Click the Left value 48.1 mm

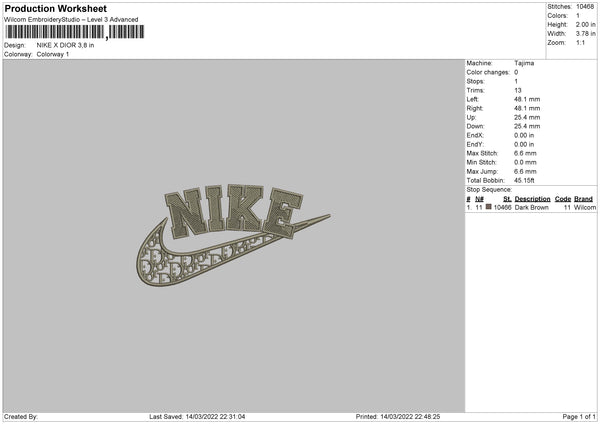coord(527,99)
